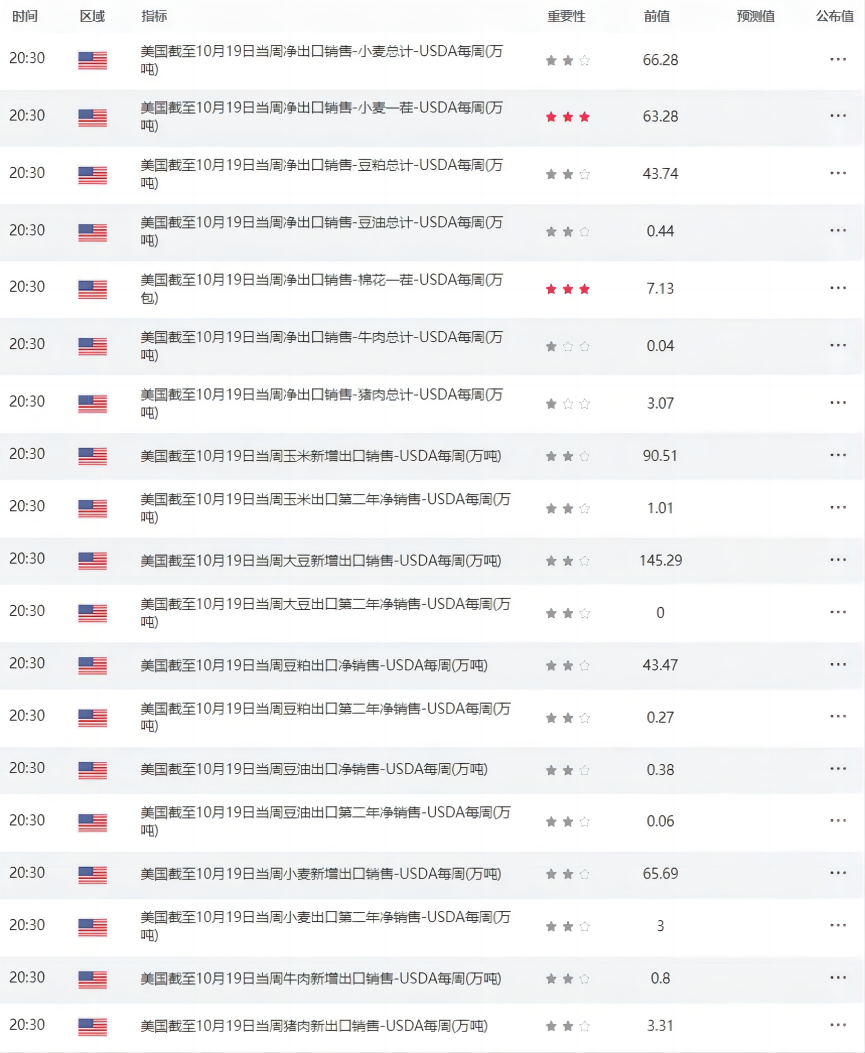Click the US flag in 大豆新增出口销售 row
The width and height of the screenshot is (865, 1053).
click(93, 561)
